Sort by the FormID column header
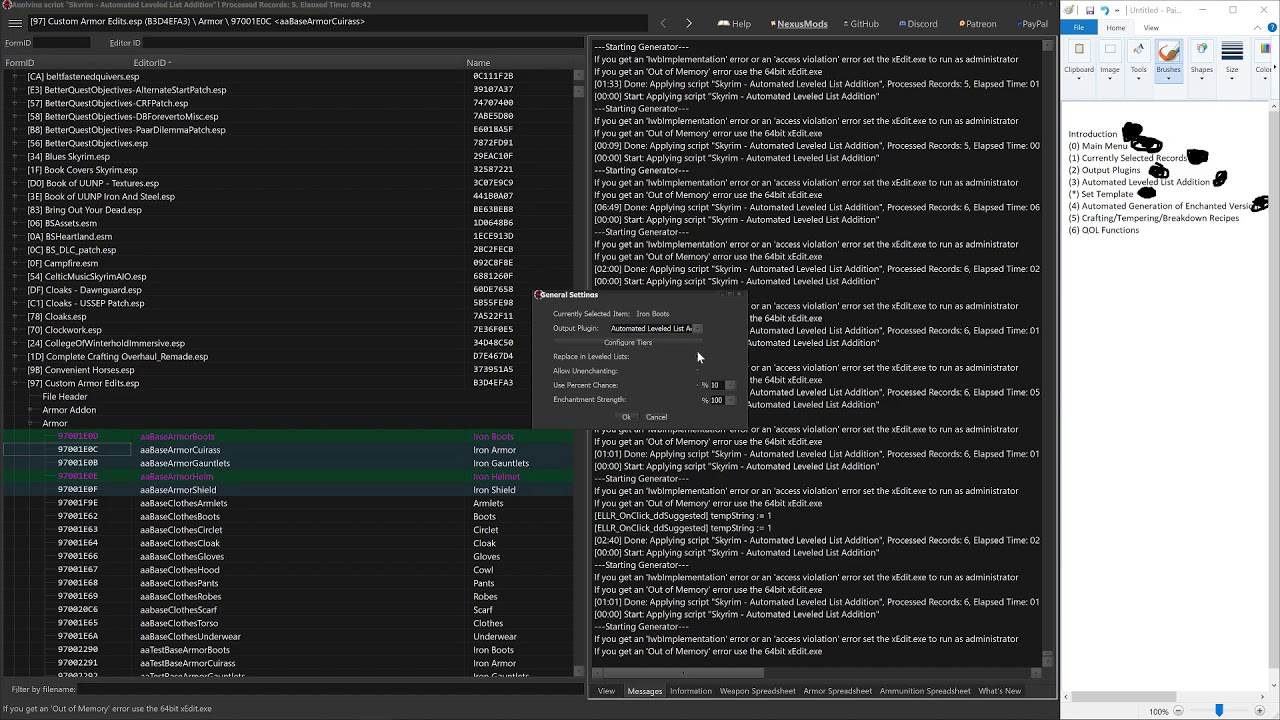1280x720 pixels. [66, 63]
